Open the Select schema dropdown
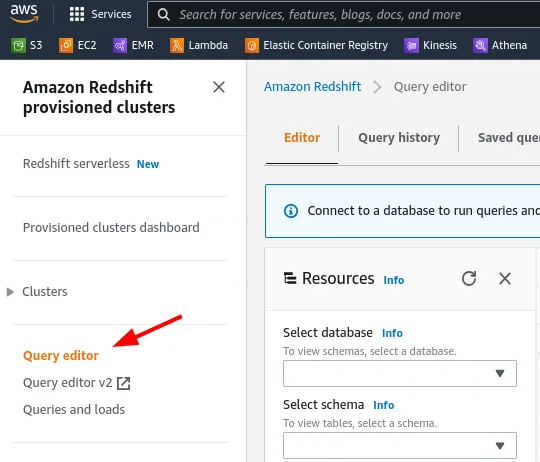540x462 pixels. click(x=400, y=445)
